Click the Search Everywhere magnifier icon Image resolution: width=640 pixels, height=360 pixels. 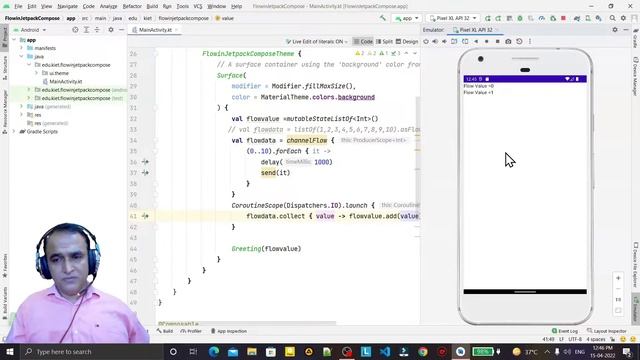pyautogui.click(x=613, y=18)
